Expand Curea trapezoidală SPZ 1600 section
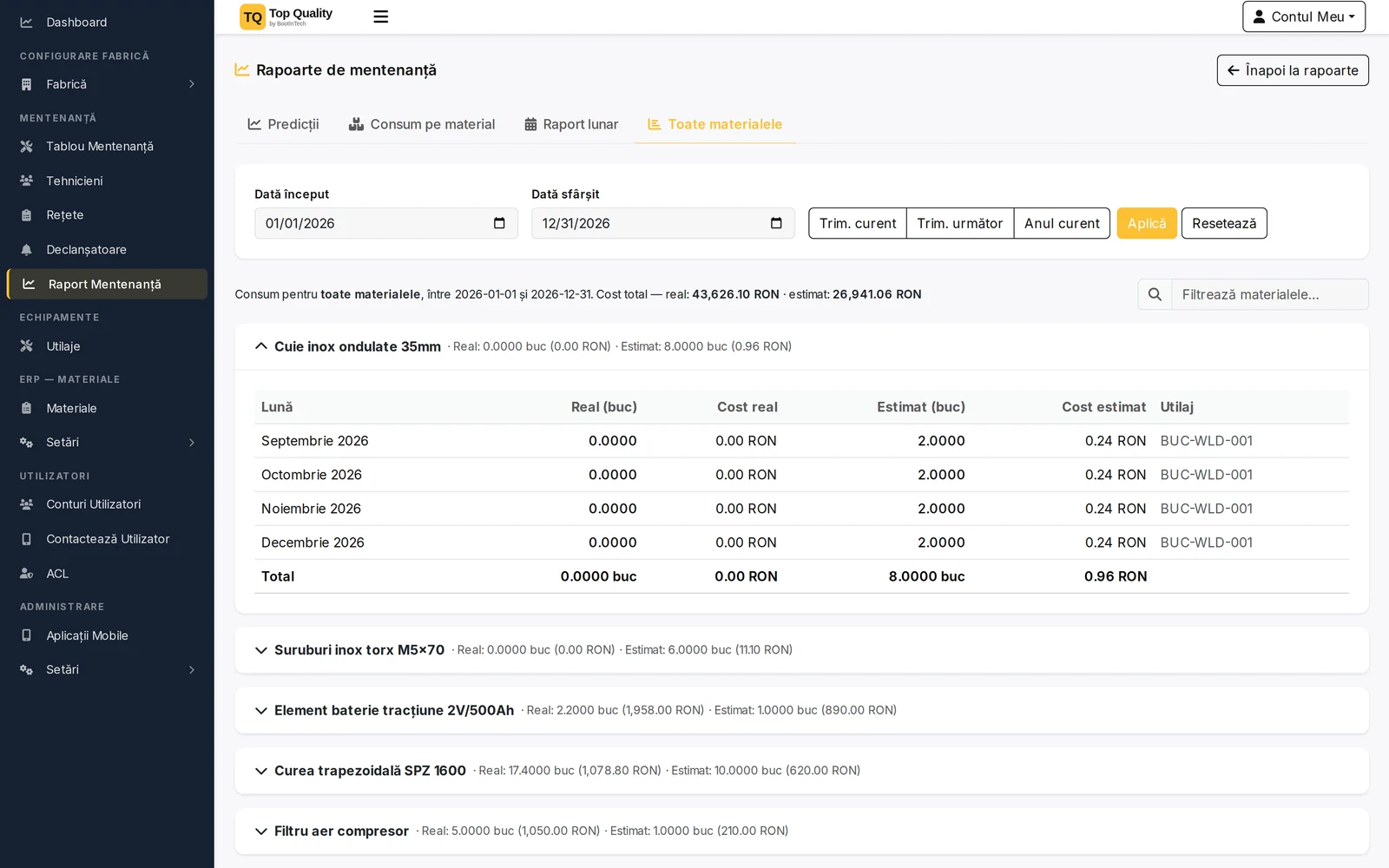This screenshot has height=868, width=1389. coord(261,771)
